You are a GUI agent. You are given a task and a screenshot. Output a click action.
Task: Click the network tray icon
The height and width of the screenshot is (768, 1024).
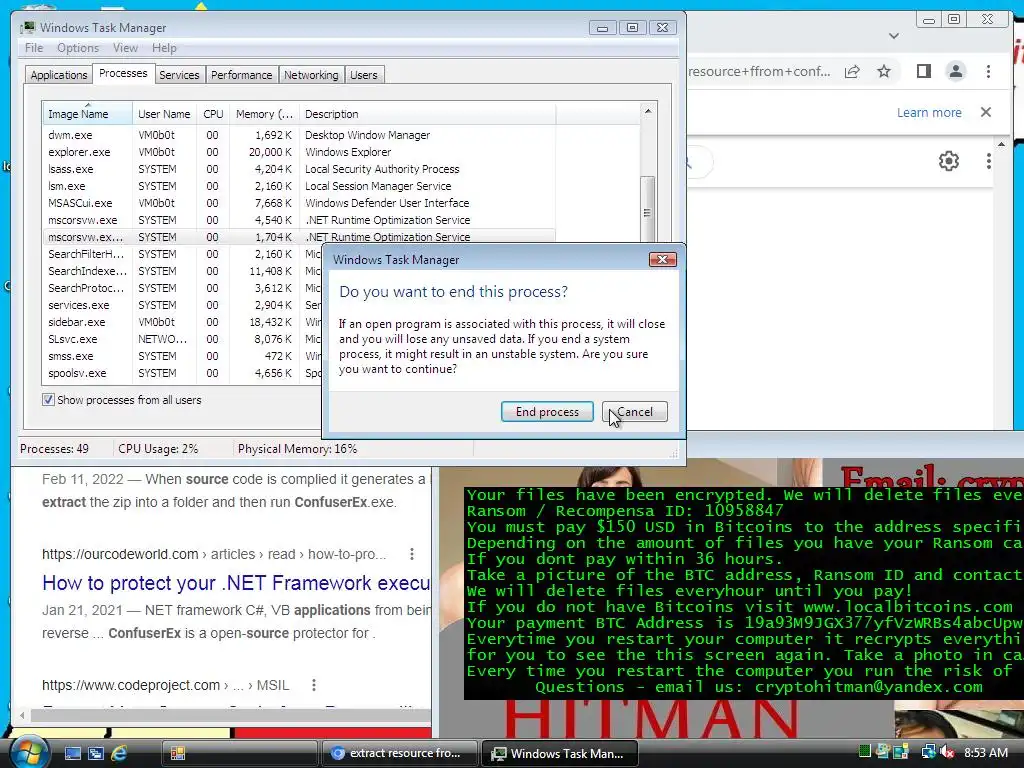coord(928,753)
